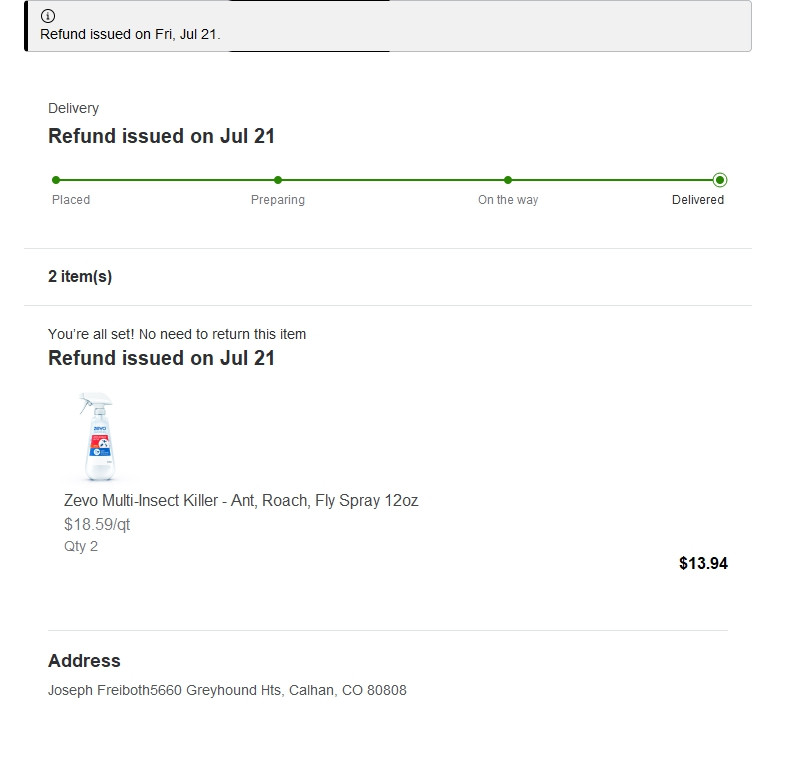This screenshot has width=800, height=766.
Task: Click the "No need to return this item" message
Action: pos(177,334)
